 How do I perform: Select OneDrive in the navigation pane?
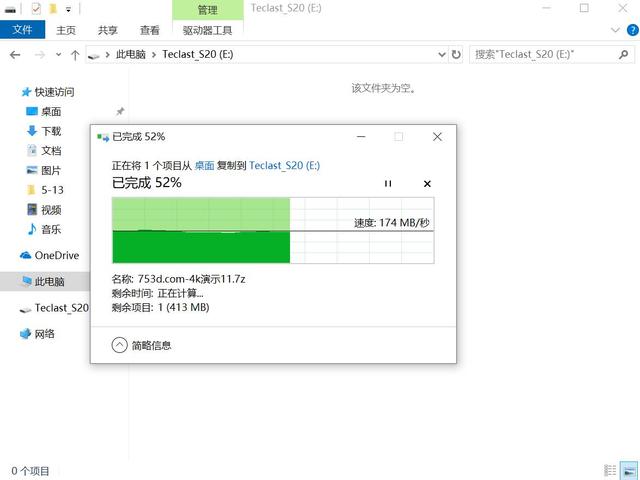point(56,256)
